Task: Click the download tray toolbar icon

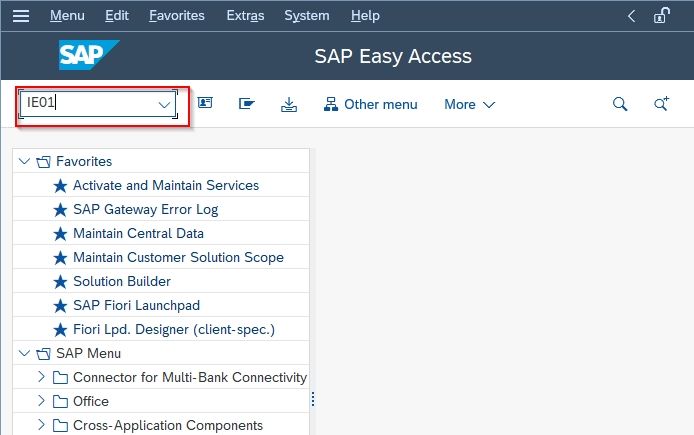Action: (x=289, y=104)
